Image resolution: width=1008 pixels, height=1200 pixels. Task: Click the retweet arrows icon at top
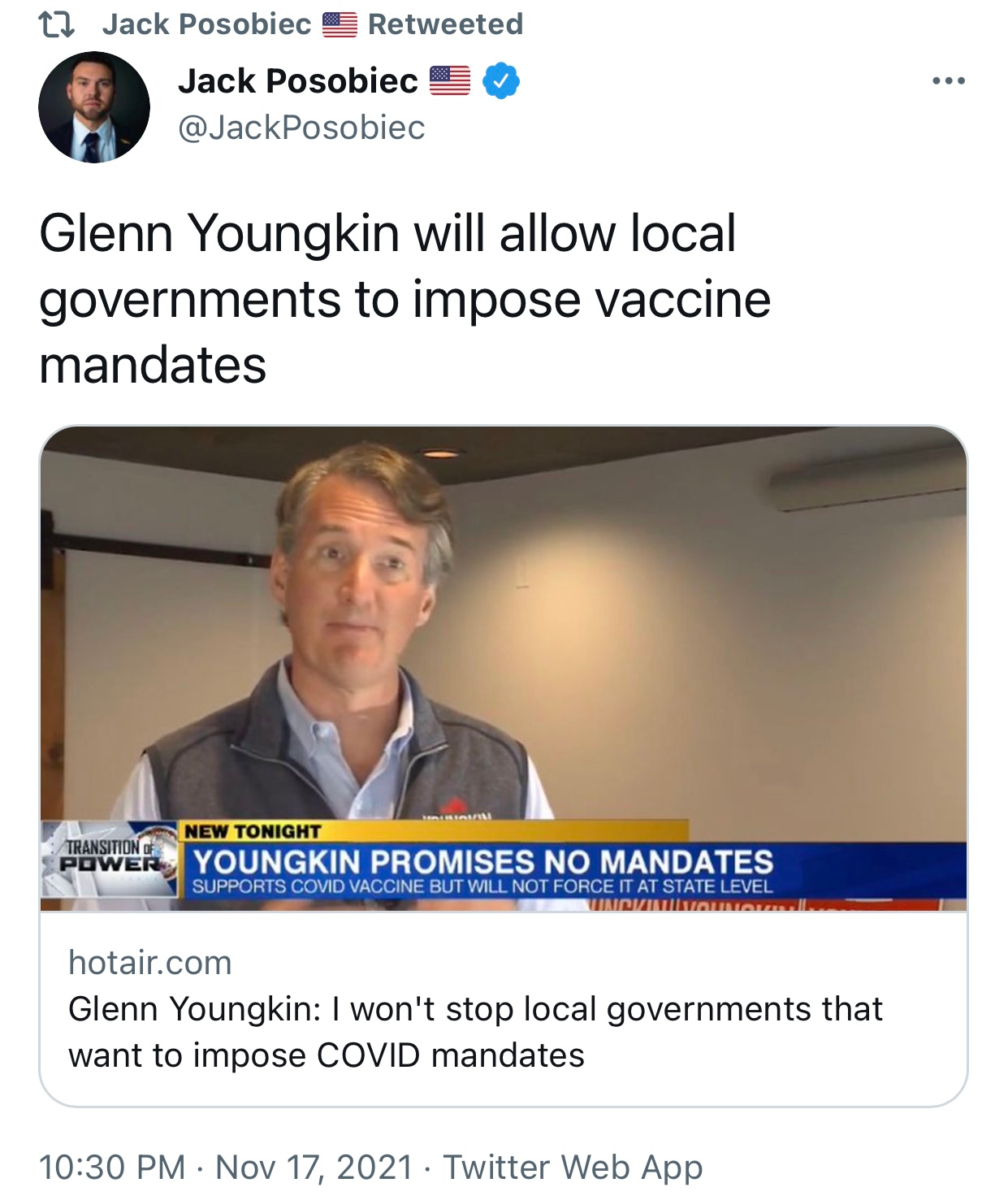[57, 24]
